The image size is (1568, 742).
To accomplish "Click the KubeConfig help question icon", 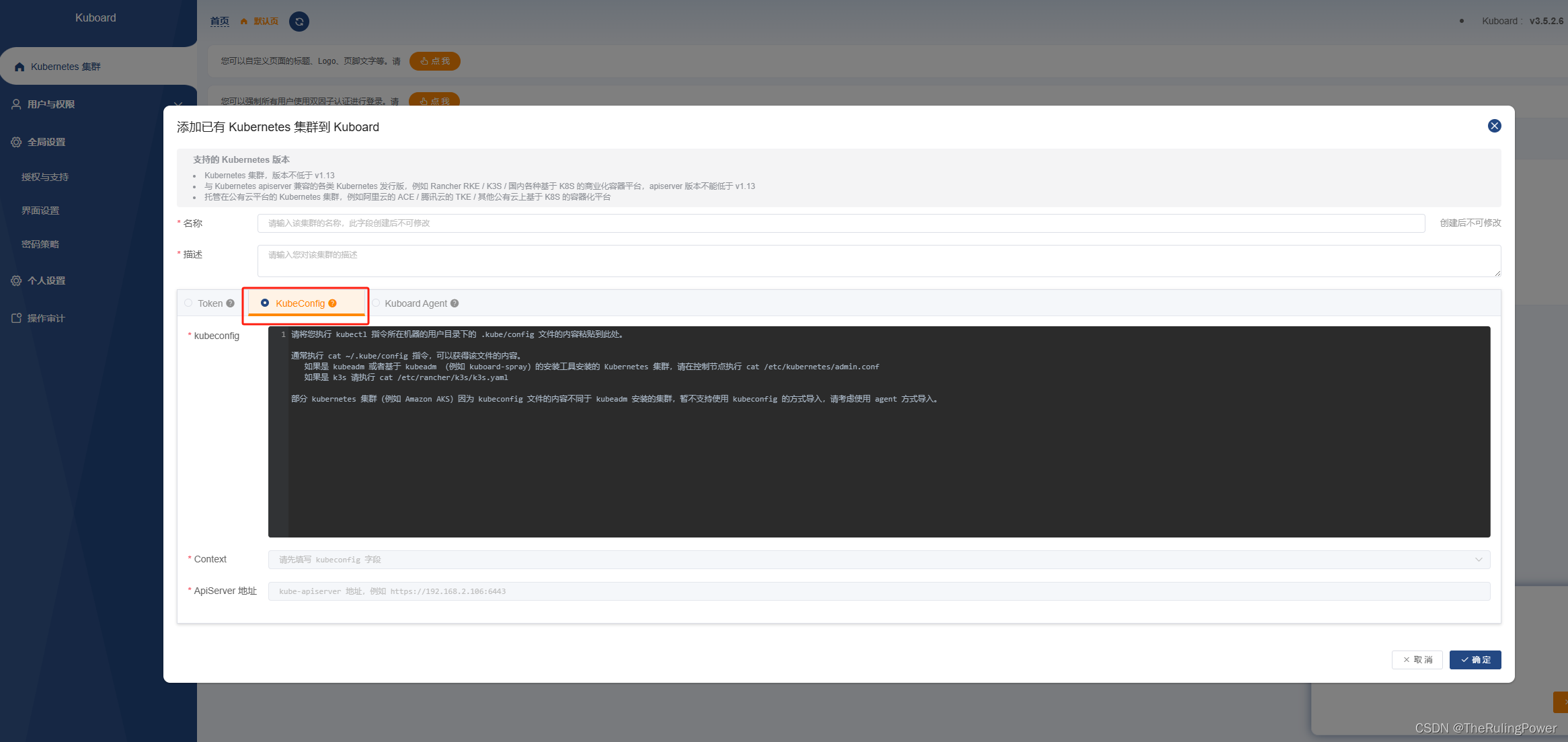I will [332, 303].
